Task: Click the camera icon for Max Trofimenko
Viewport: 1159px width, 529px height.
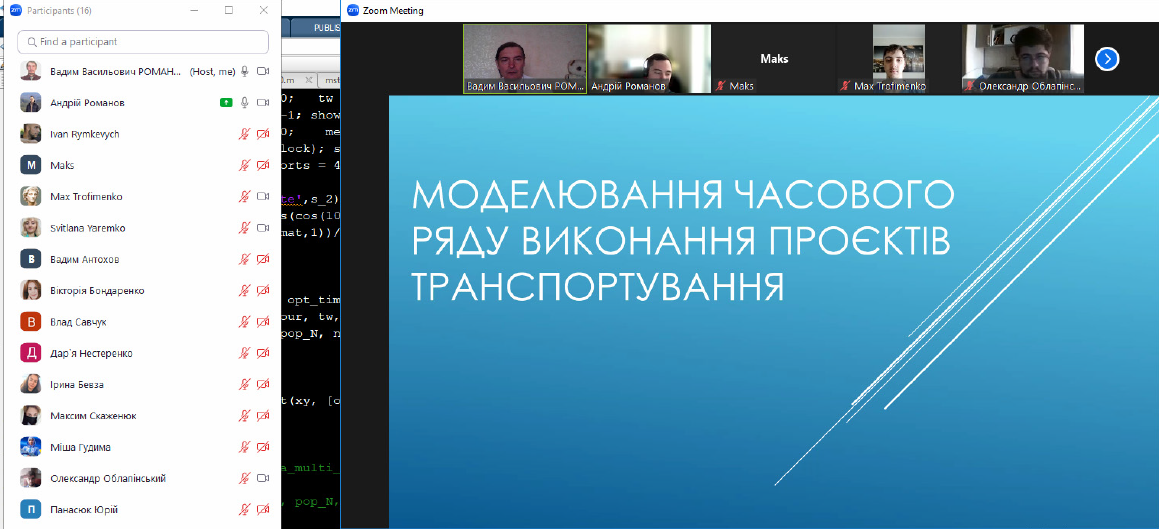Action: click(263, 197)
